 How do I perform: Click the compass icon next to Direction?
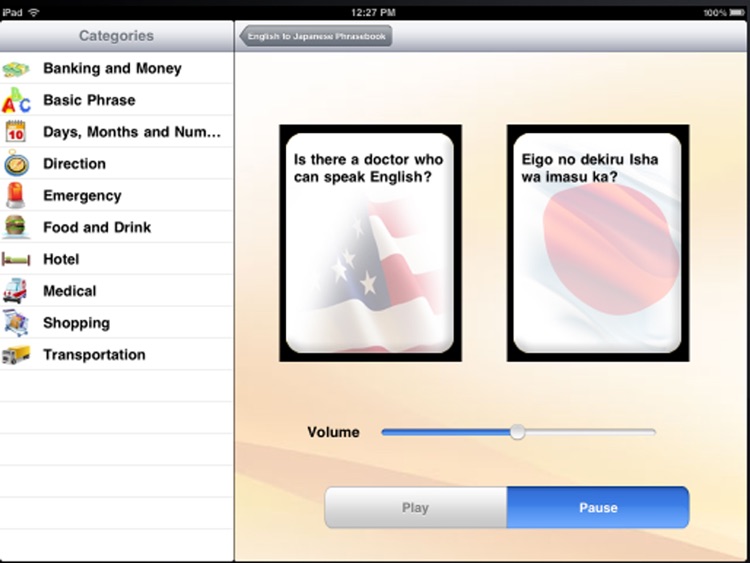pos(16,164)
